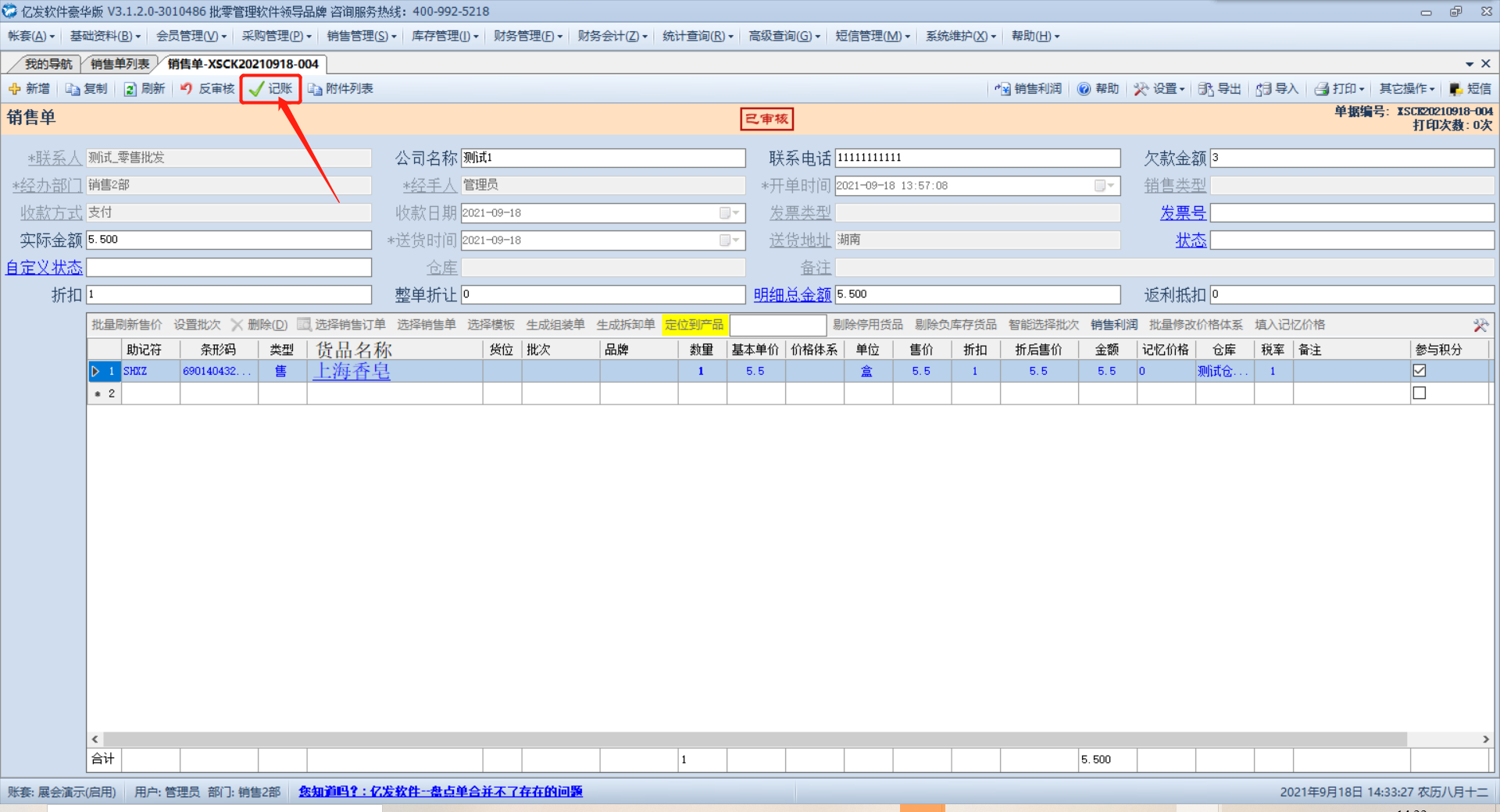This screenshot has width=1500, height=812.
Task: Click the 销售利润 icon in top toolbar
Action: (1002, 89)
